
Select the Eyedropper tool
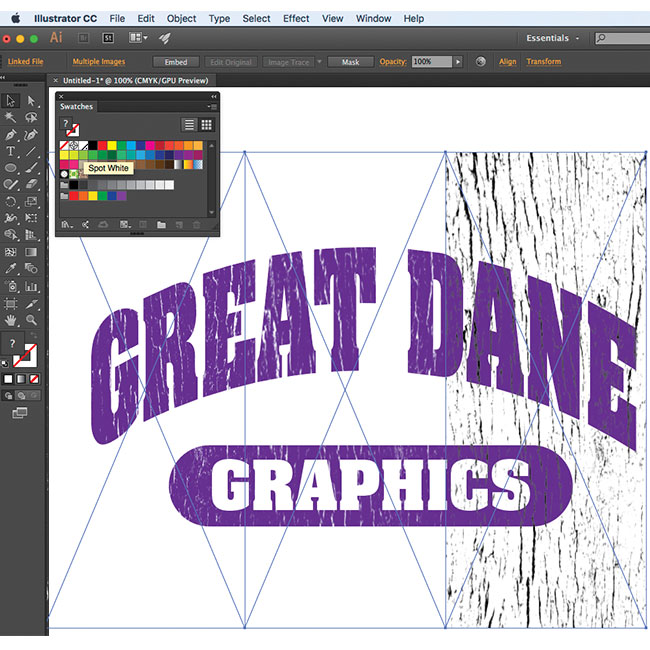click(10, 269)
